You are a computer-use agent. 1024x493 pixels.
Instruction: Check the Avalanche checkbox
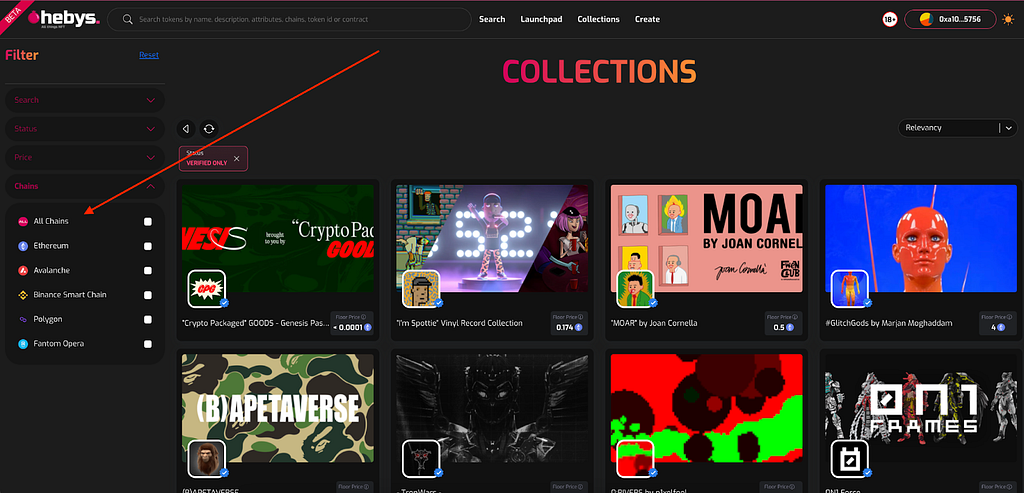point(148,270)
